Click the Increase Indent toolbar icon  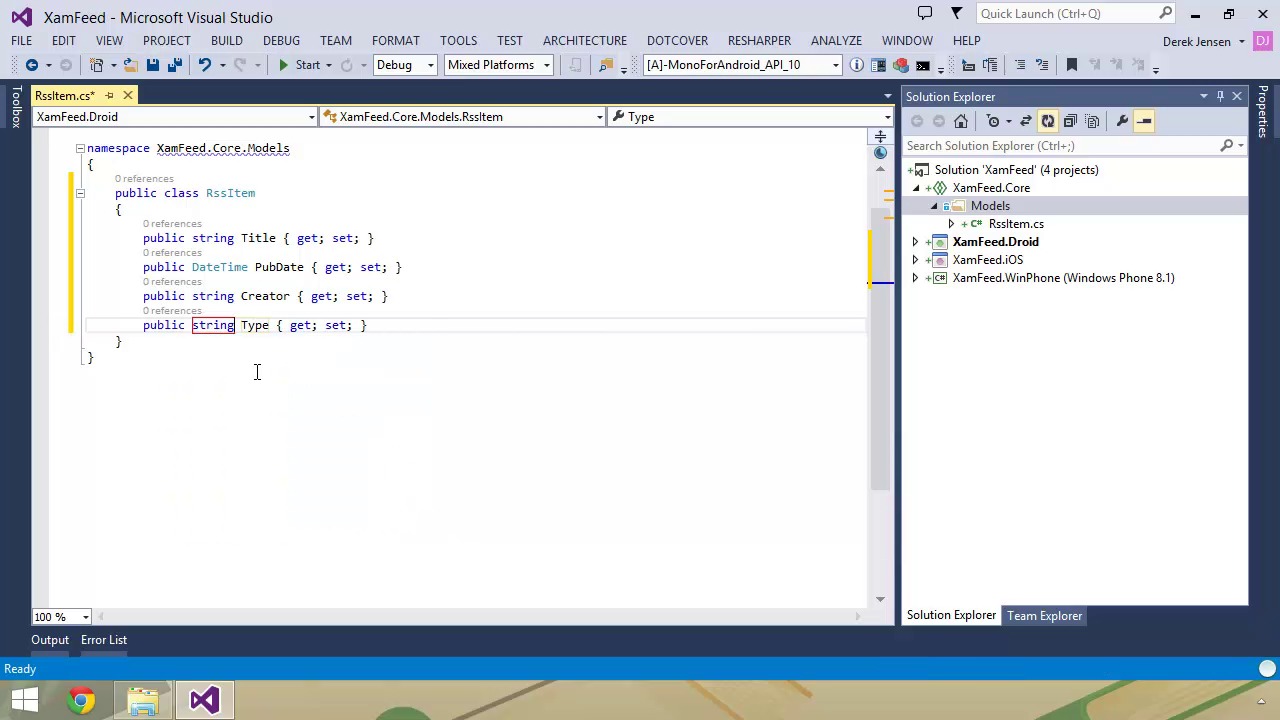coord(990,65)
